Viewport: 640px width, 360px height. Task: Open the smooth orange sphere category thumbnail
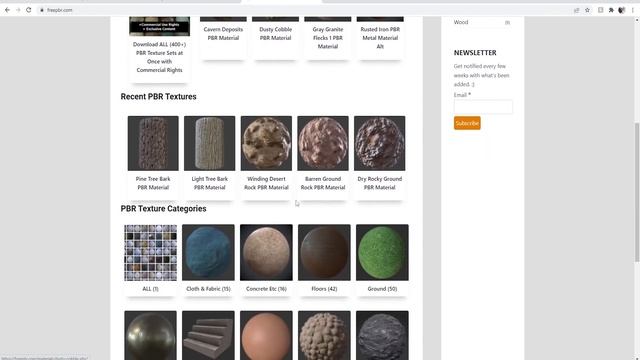(x=266, y=336)
